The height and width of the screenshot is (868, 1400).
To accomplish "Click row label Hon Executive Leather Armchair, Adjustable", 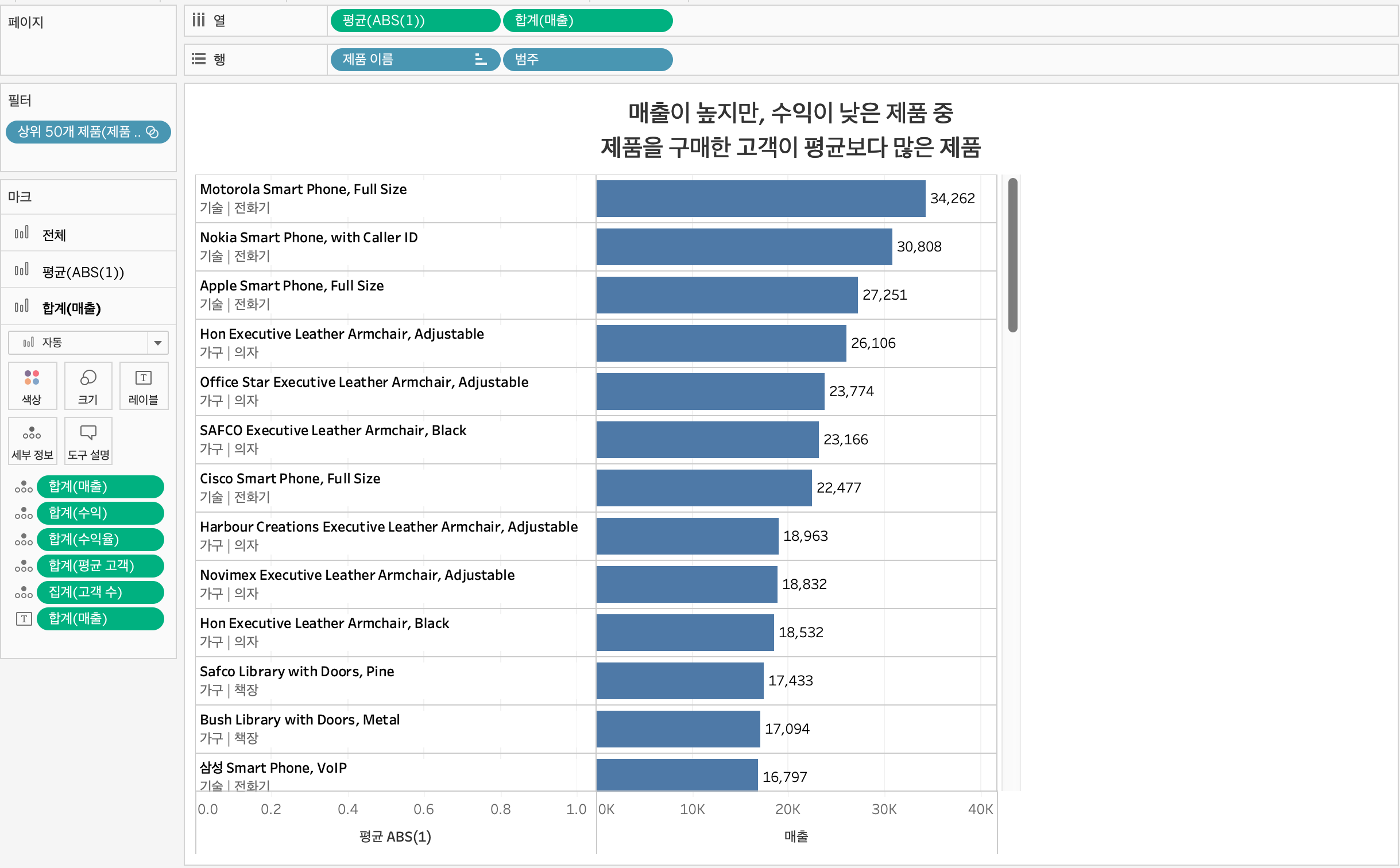I will [342, 334].
